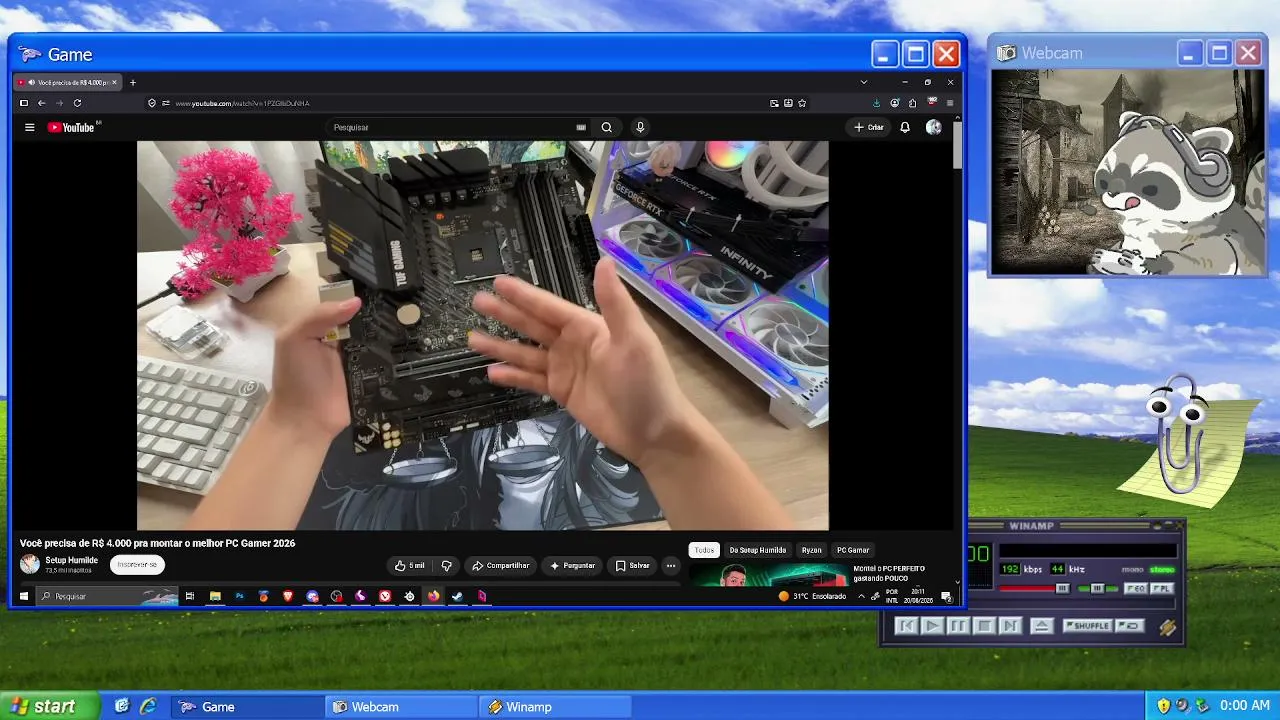1280x720 pixels.
Task: Dislike the video with thumbs down
Action: pyautogui.click(x=446, y=566)
